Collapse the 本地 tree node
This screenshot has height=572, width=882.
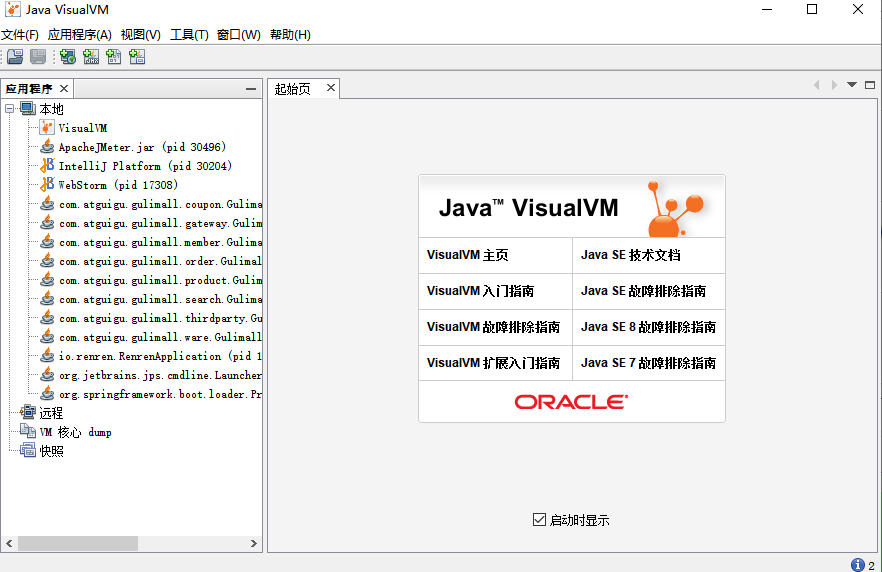(x=10, y=109)
